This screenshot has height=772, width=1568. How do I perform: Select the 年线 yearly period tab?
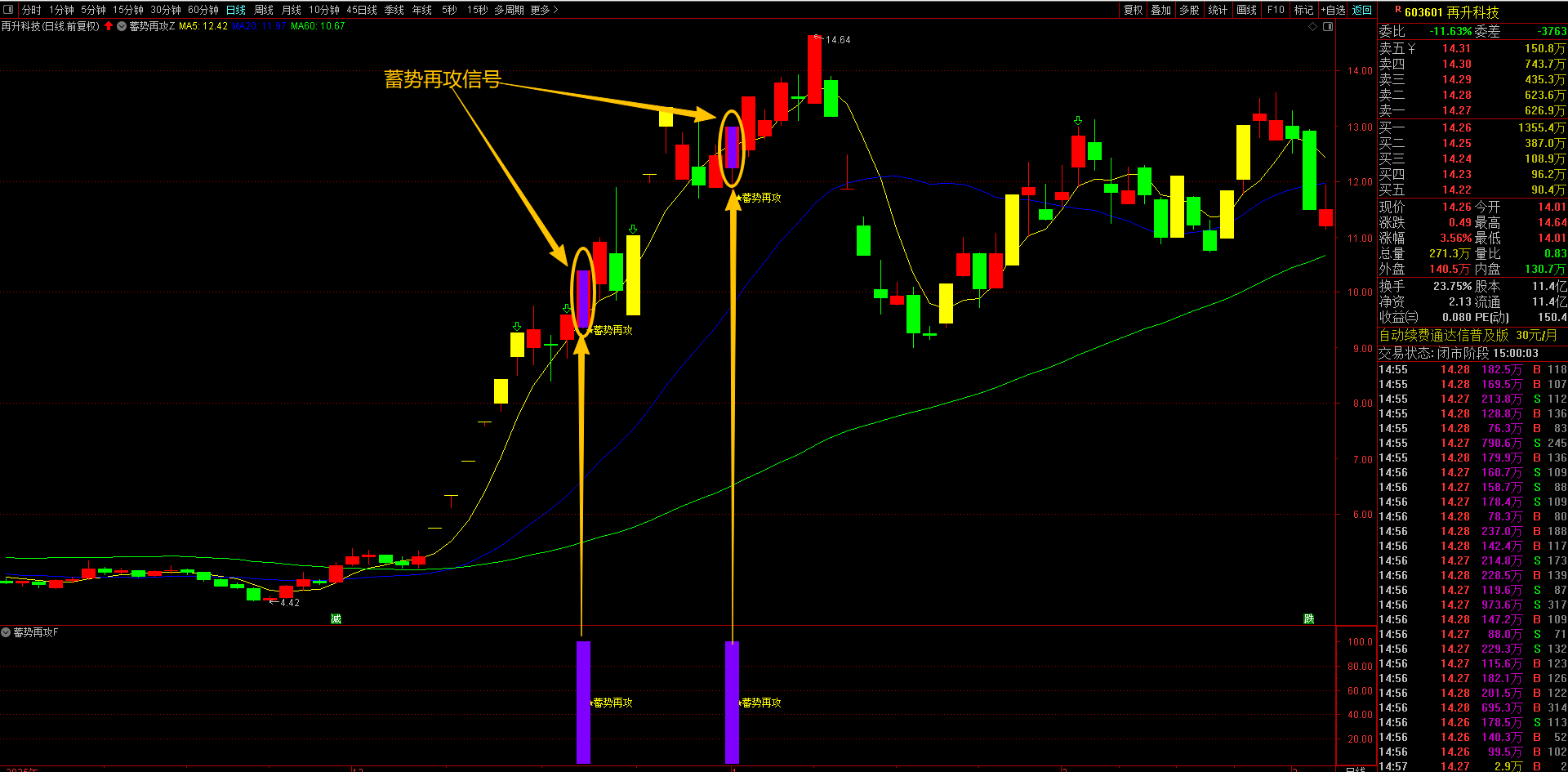coord(422,10)
